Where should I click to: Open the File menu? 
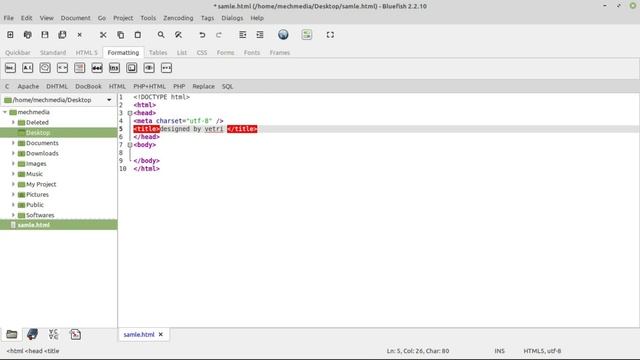pos(9,18)
